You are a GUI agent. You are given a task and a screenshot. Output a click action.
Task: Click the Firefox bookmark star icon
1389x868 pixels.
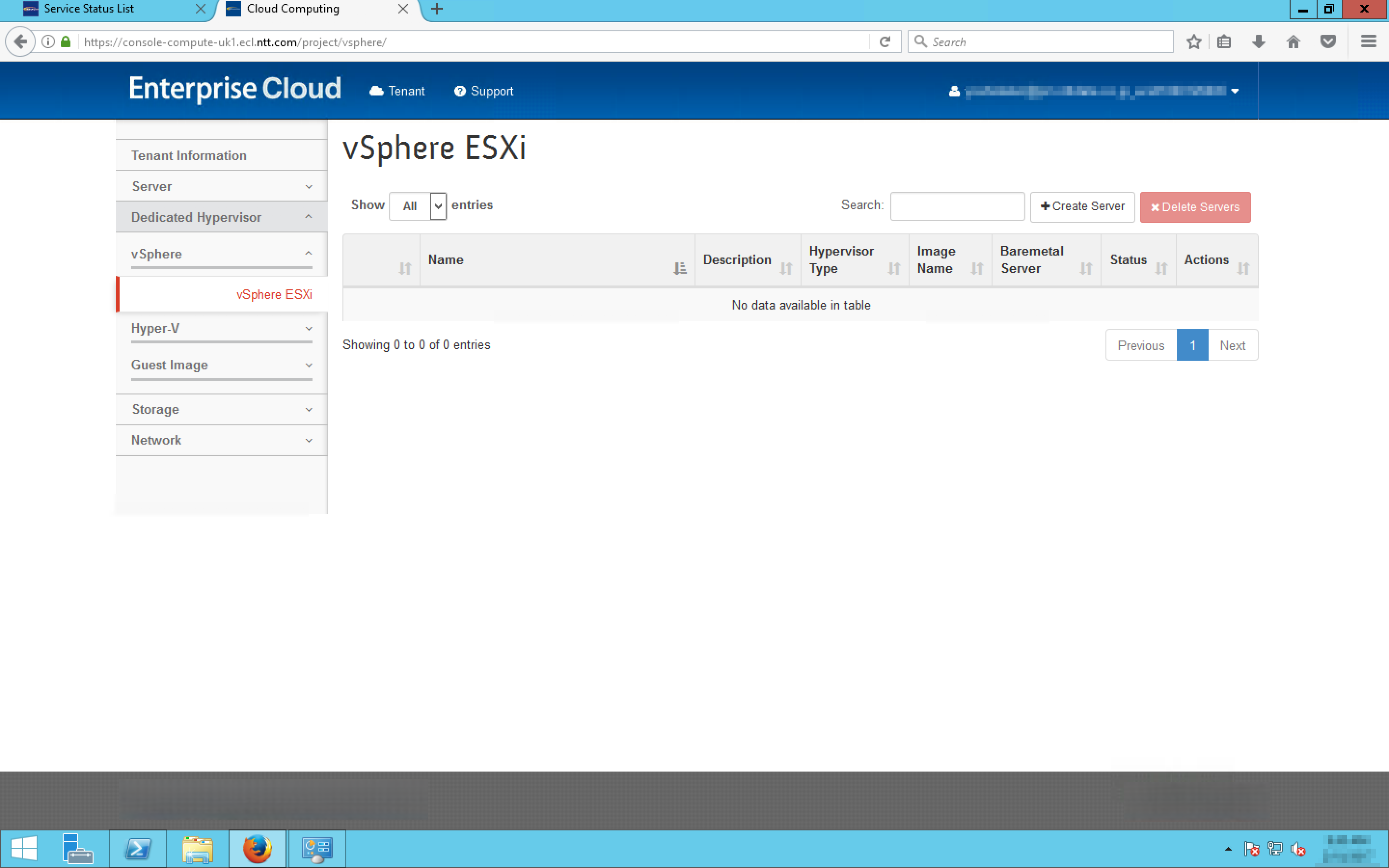1194,42
